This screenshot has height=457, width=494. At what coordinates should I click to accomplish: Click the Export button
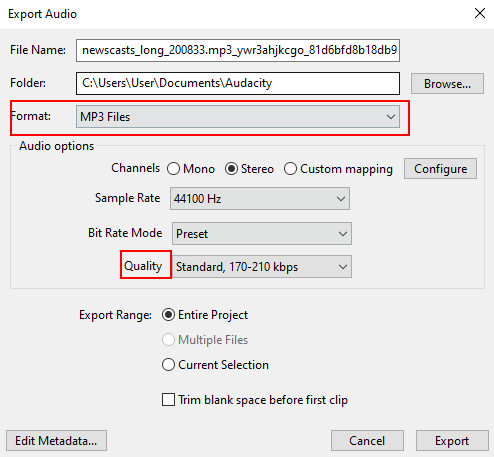[452, 441]
